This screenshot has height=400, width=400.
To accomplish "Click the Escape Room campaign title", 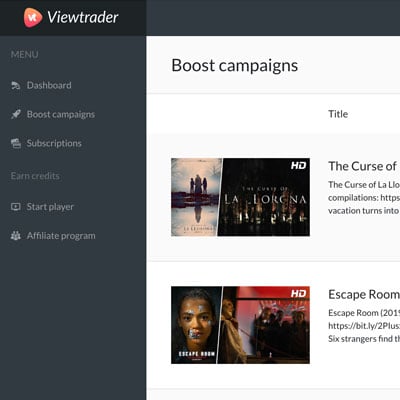I will (364, 294).
